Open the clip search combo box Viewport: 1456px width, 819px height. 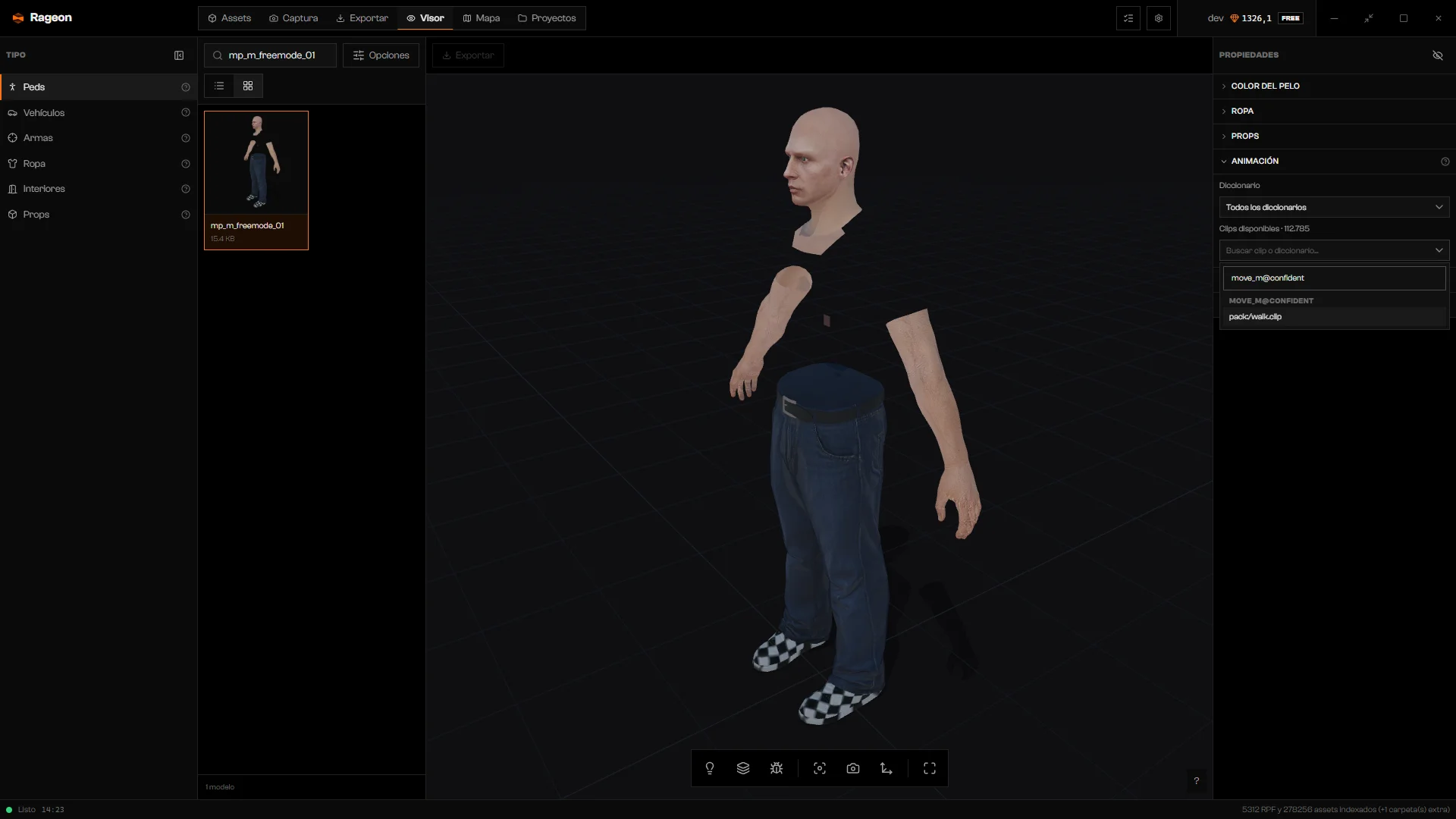[1334, 250]
